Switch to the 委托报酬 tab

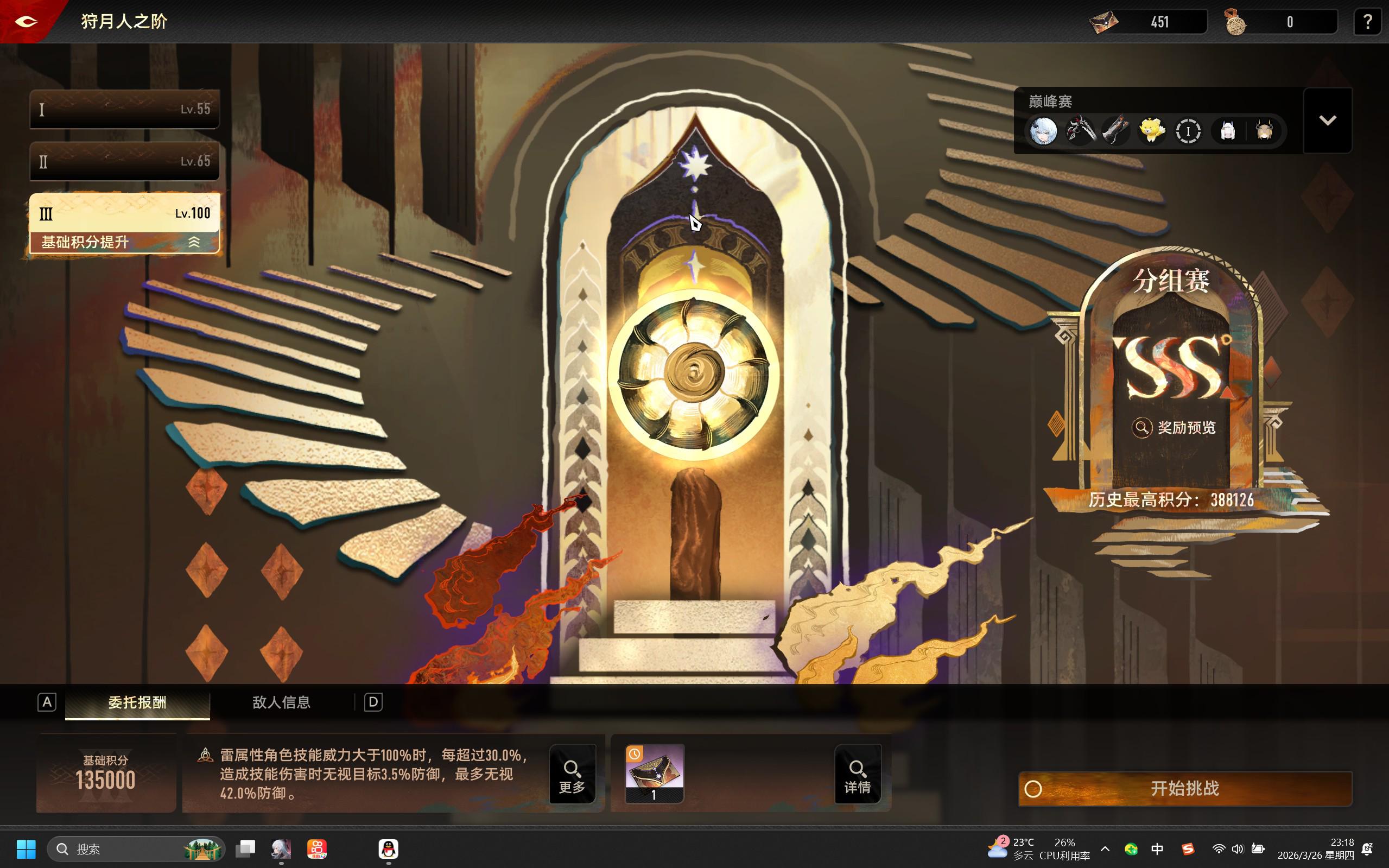coord(137,702)
